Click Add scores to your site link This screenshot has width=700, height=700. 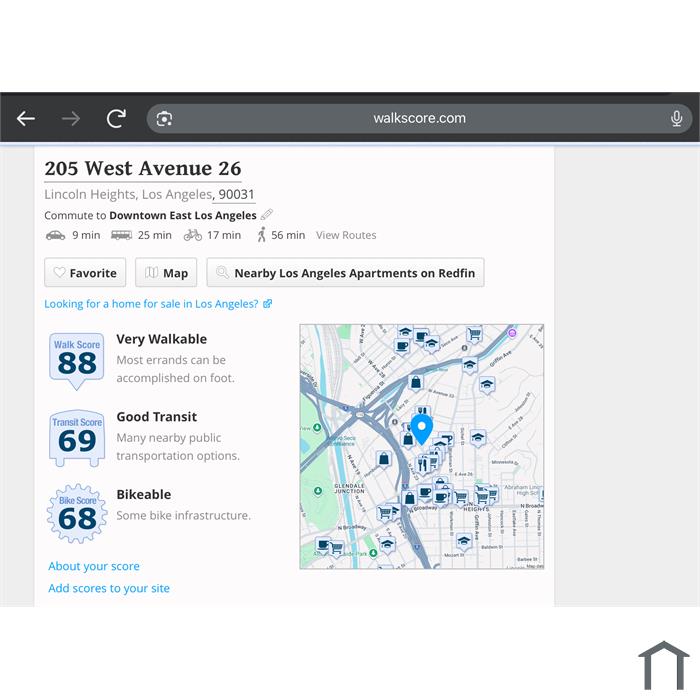click(109, 588)
